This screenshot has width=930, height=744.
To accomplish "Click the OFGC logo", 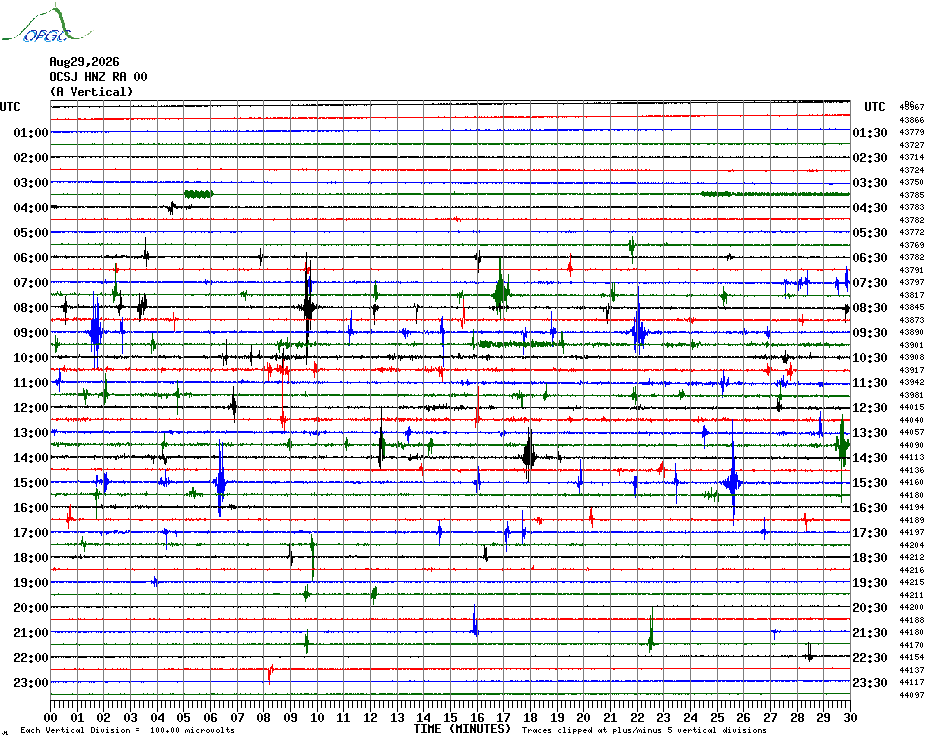I will (x=46, y=25).
